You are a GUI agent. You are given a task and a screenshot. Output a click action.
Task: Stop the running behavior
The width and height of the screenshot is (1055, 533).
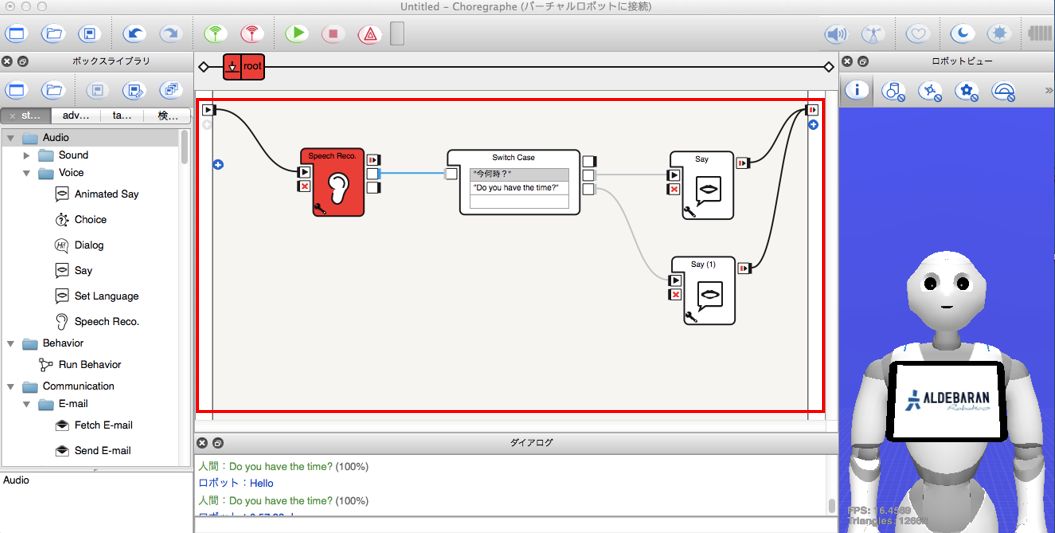click(333, 34)
